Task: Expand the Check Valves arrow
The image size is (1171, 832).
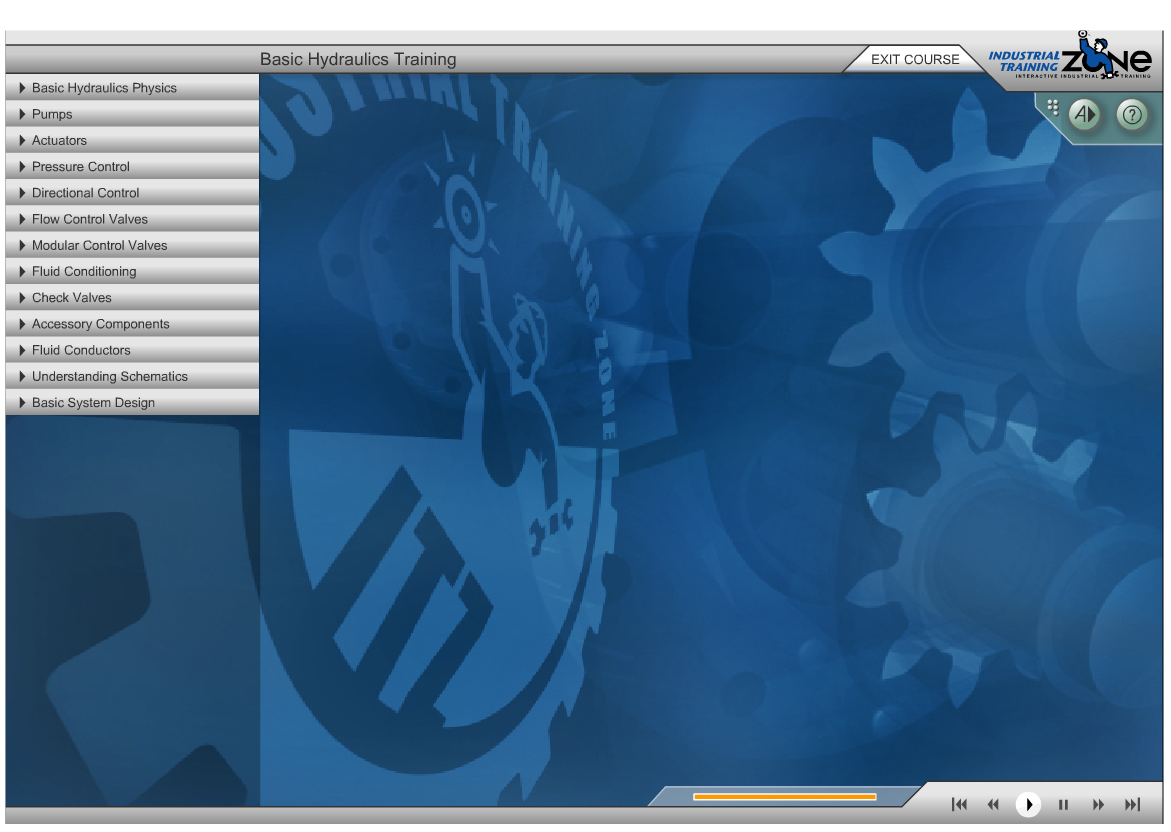Action: pos(22,297)
